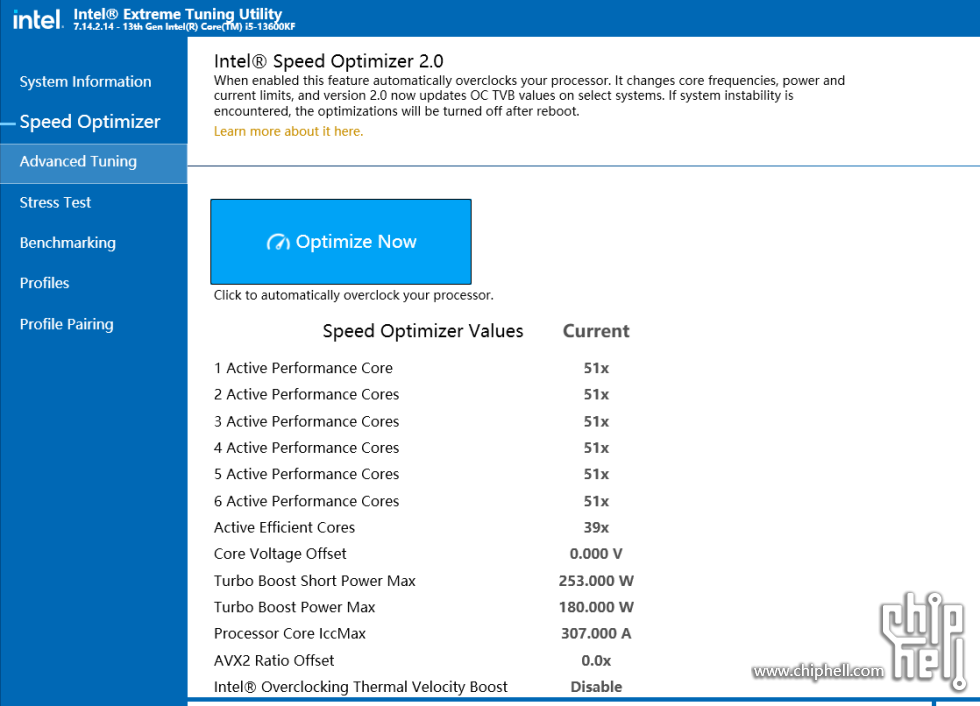Click the 0.0x AVX2 offset value
The width and height of the screenshot is (980, 706).
coord(596,660)
